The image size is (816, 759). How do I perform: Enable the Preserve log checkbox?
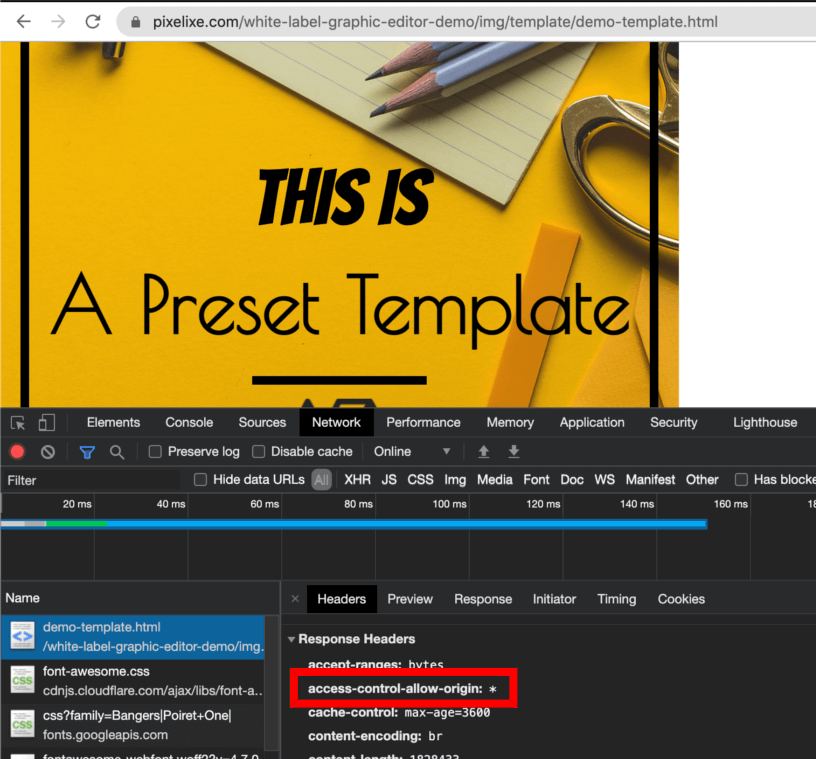pyautogui.click(x=155, y=452)
